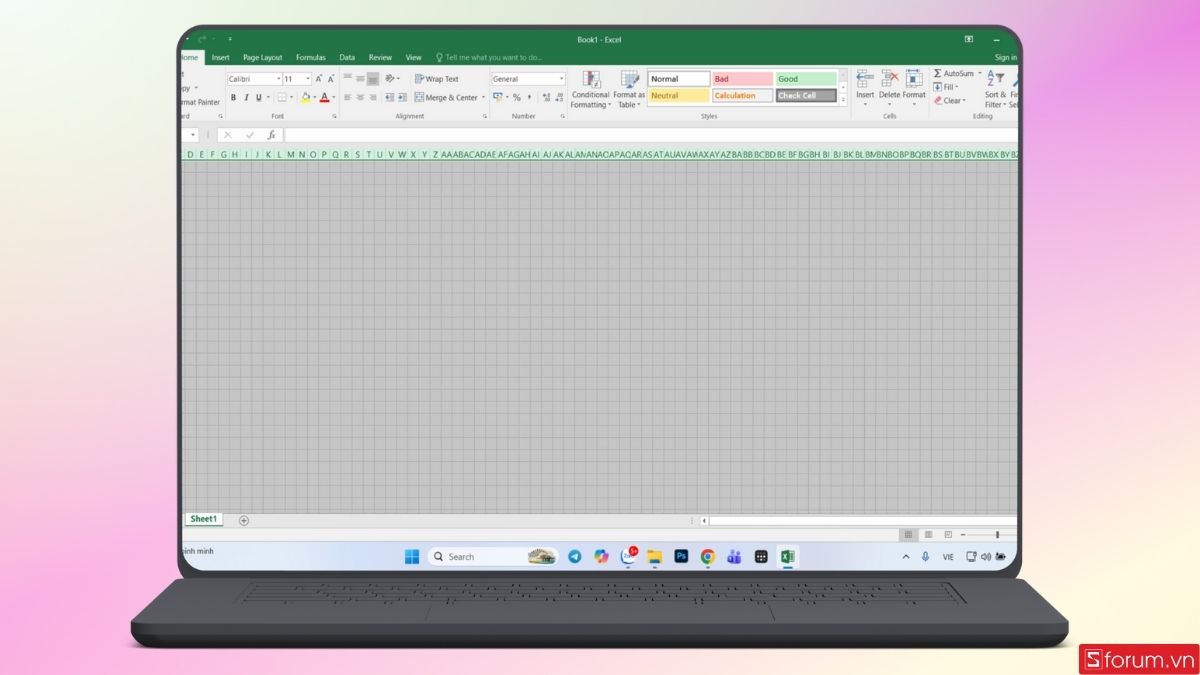Viewport: 1200px width, 675px height.
Task: Open the font size 11 dropdown
Action: 306,79
